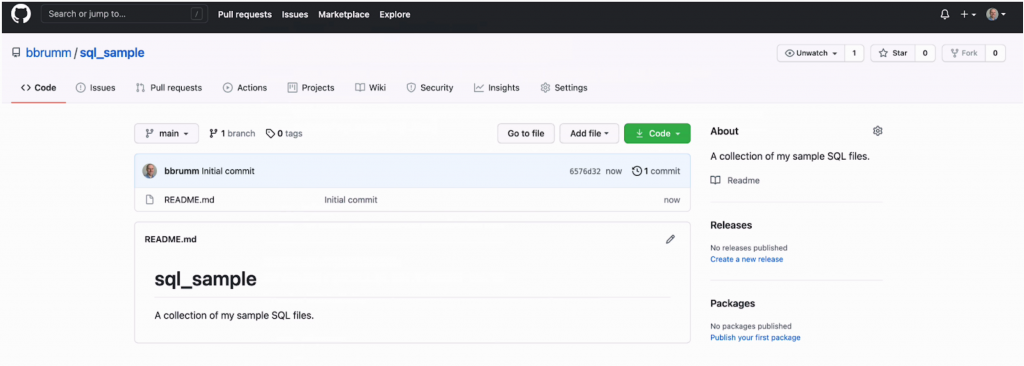Switch to the Wiki tab
The width and height of the screenshot is (1024, 366).
click(370, 88)
